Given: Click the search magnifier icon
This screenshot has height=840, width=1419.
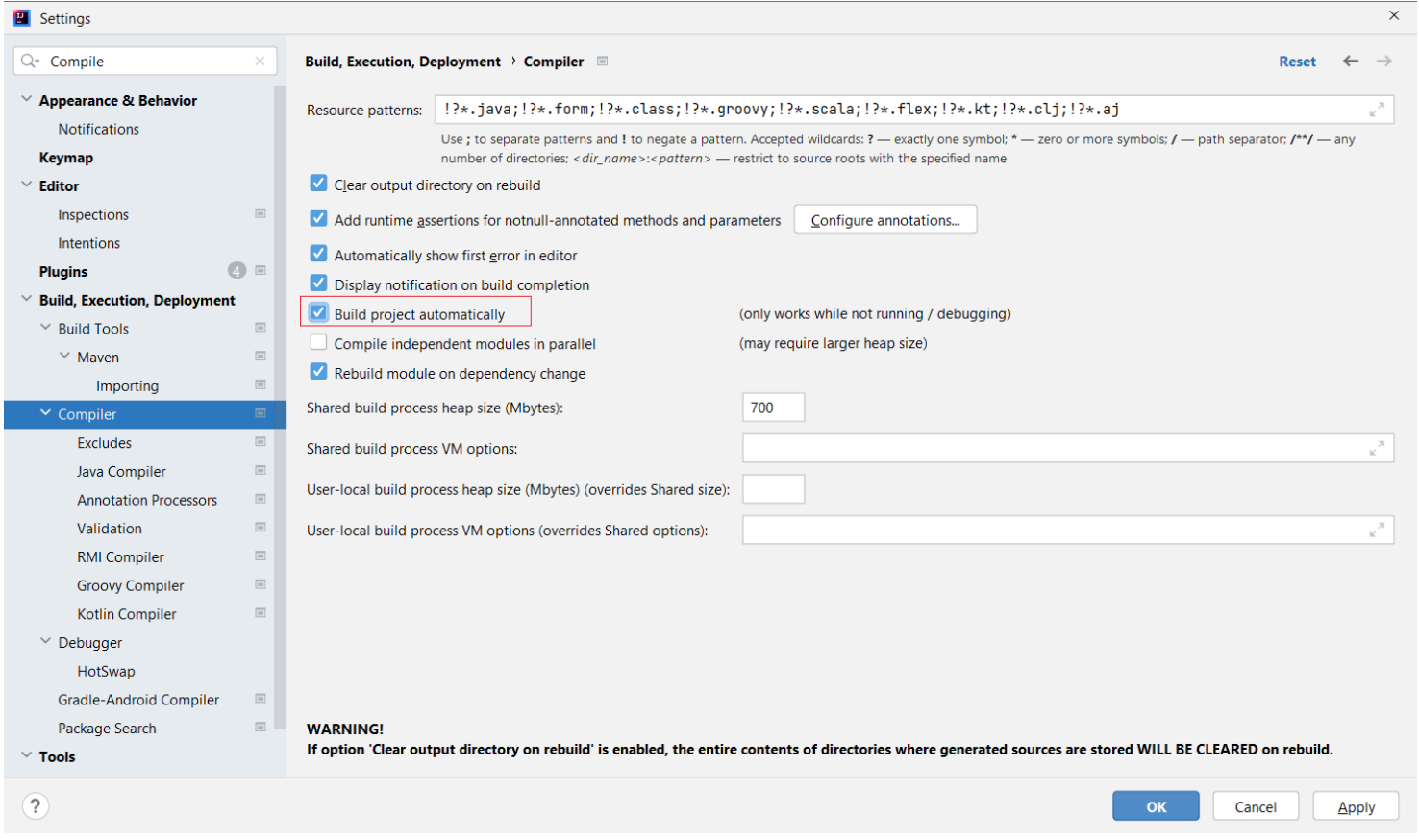Looking at the screenshot, I should [30, 61].
